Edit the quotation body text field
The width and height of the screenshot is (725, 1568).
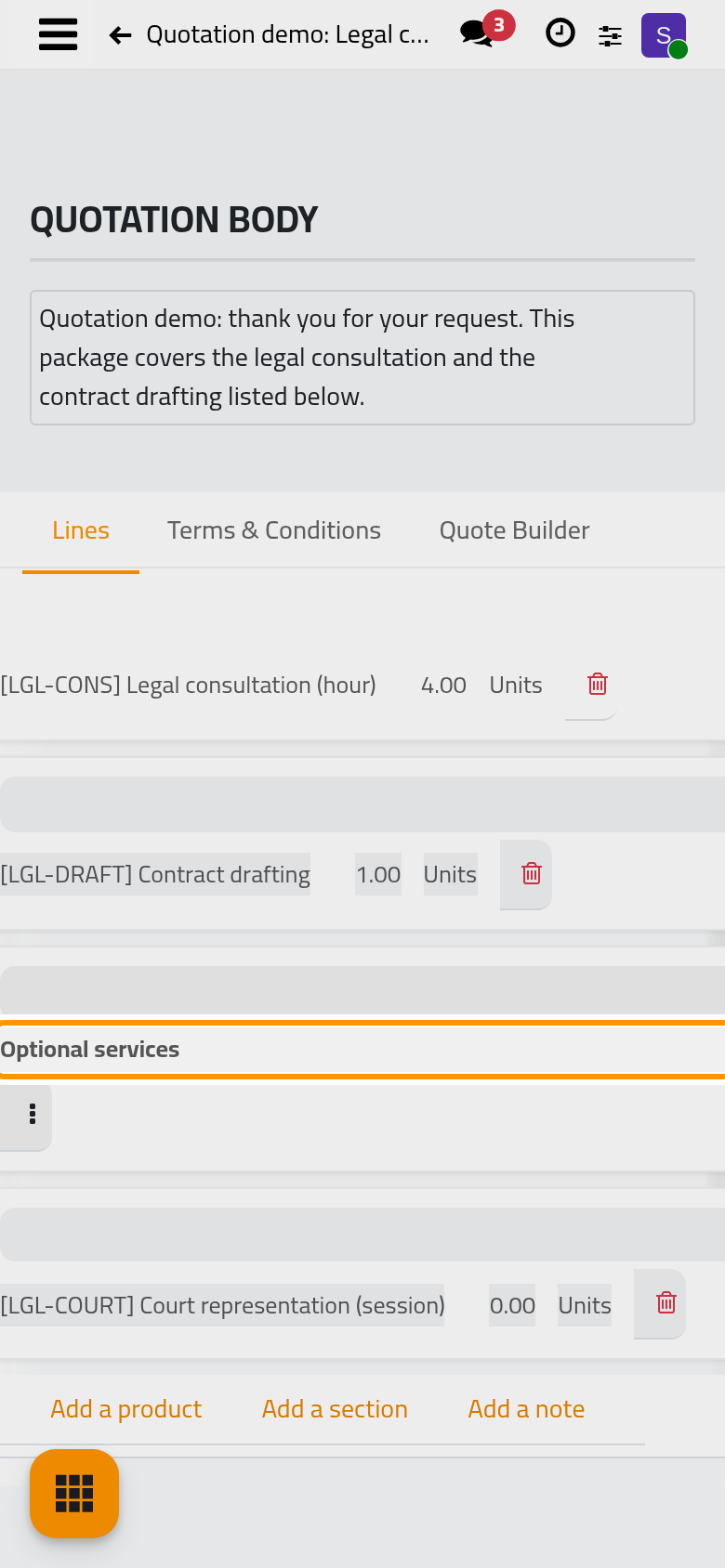click(x=362, y=358)
